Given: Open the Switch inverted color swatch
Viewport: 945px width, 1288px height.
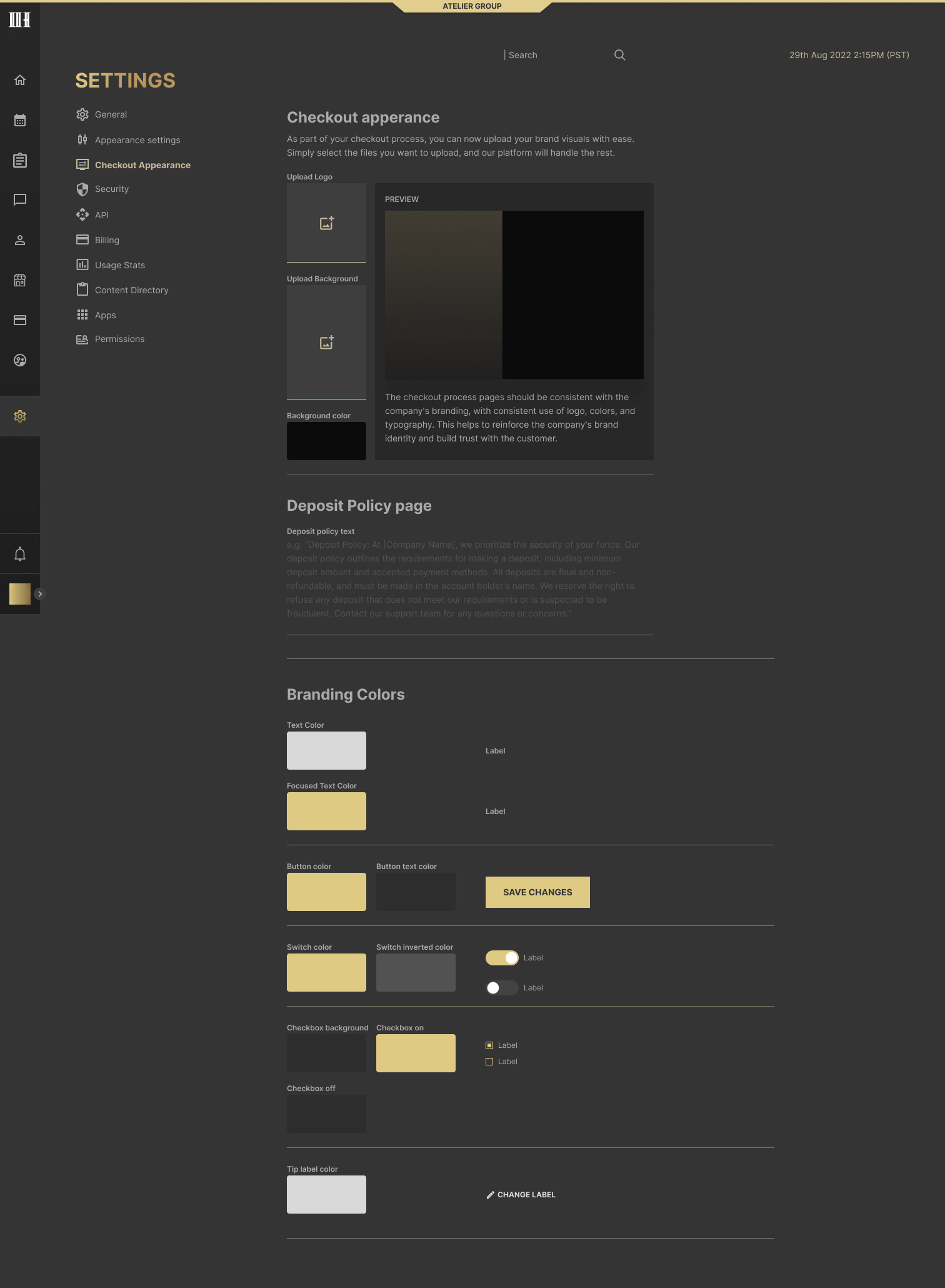Looking at the screenshot, I should 416,972.
